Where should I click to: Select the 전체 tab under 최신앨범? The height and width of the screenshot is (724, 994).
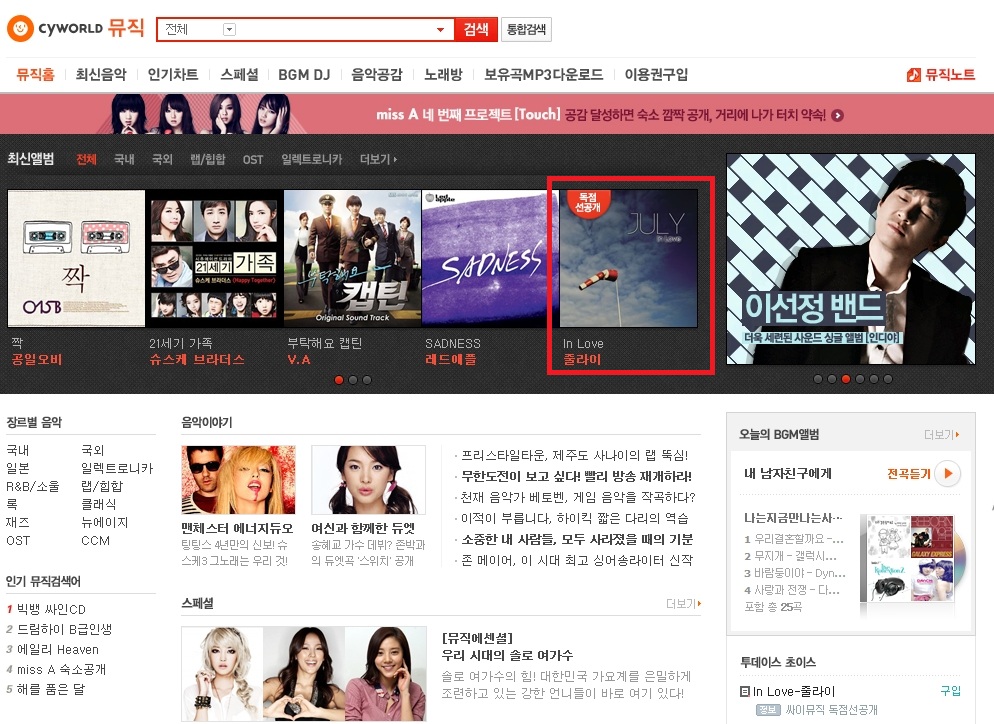86,159
